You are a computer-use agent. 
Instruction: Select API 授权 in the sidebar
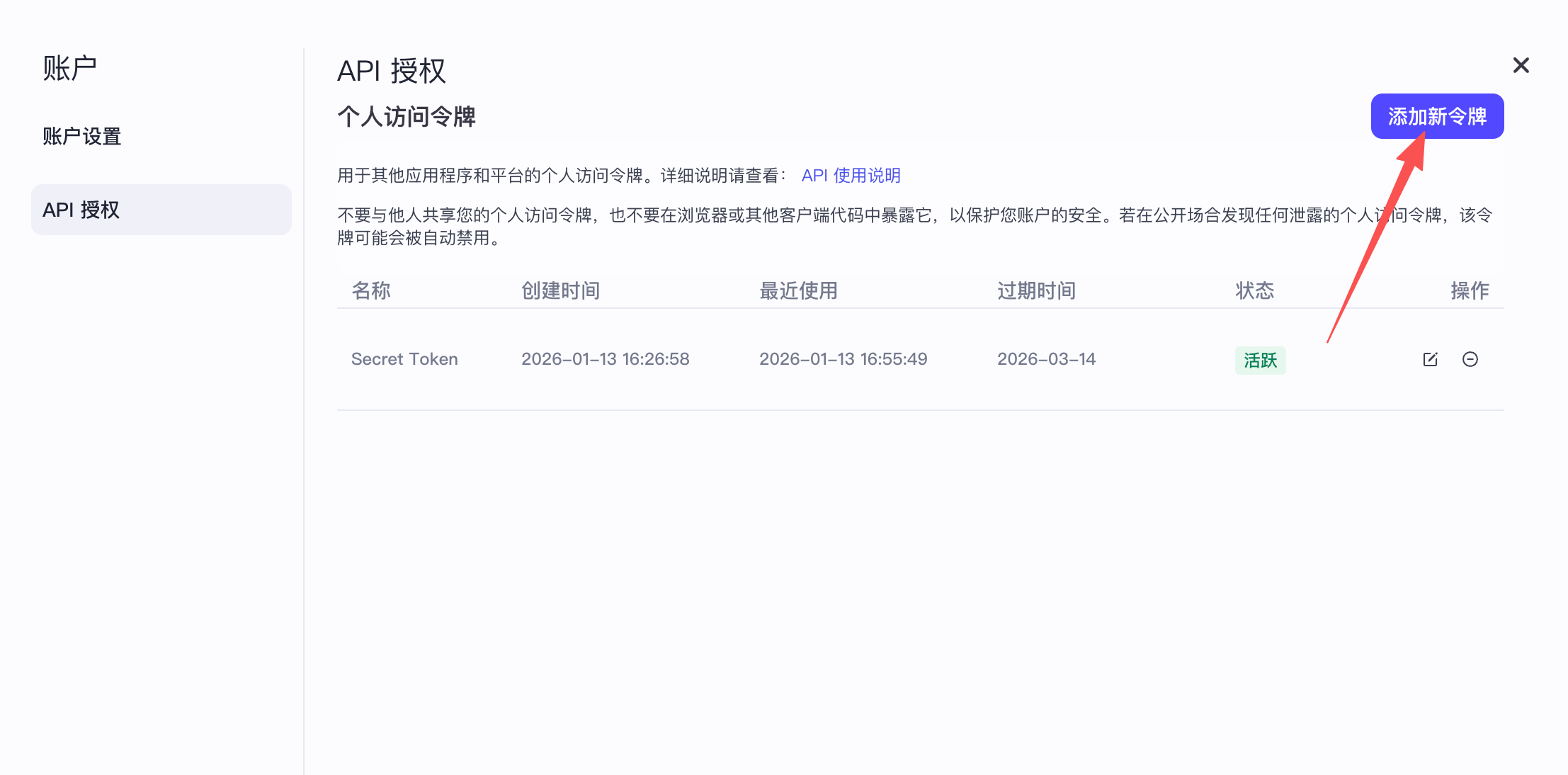click(x=81, y=209)
